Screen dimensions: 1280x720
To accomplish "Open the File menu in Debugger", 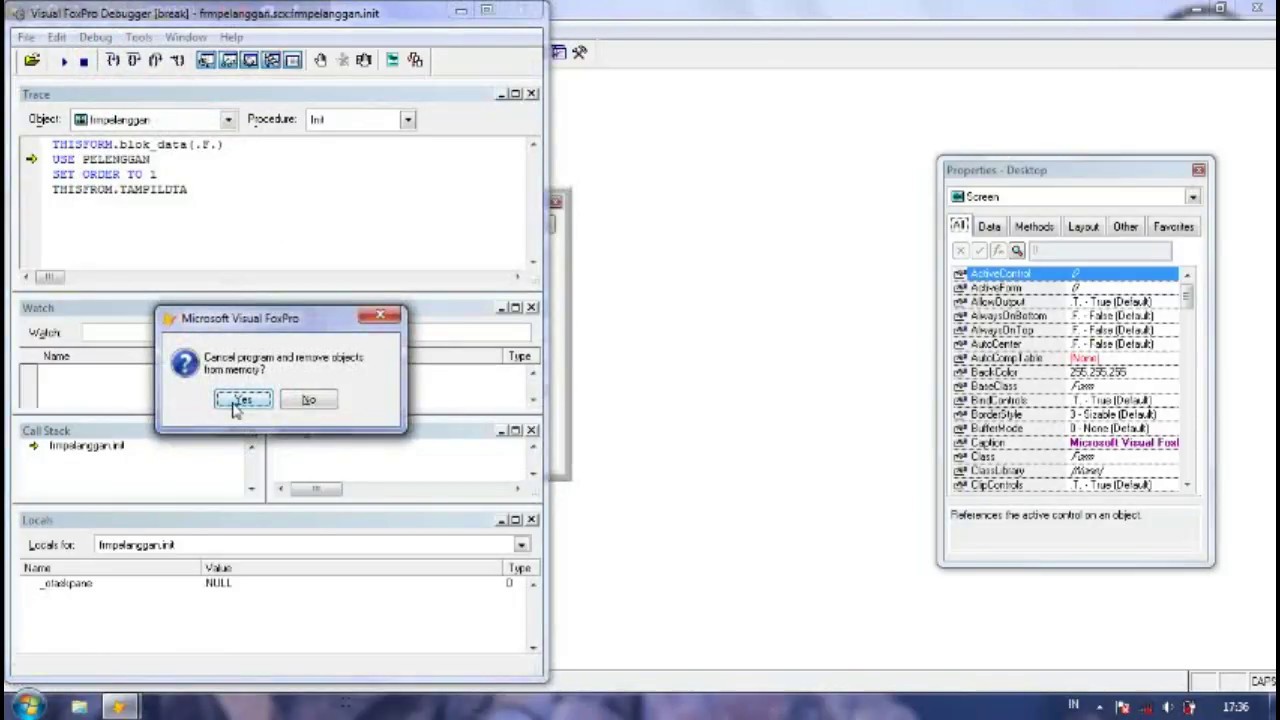I will click(26, 37).
